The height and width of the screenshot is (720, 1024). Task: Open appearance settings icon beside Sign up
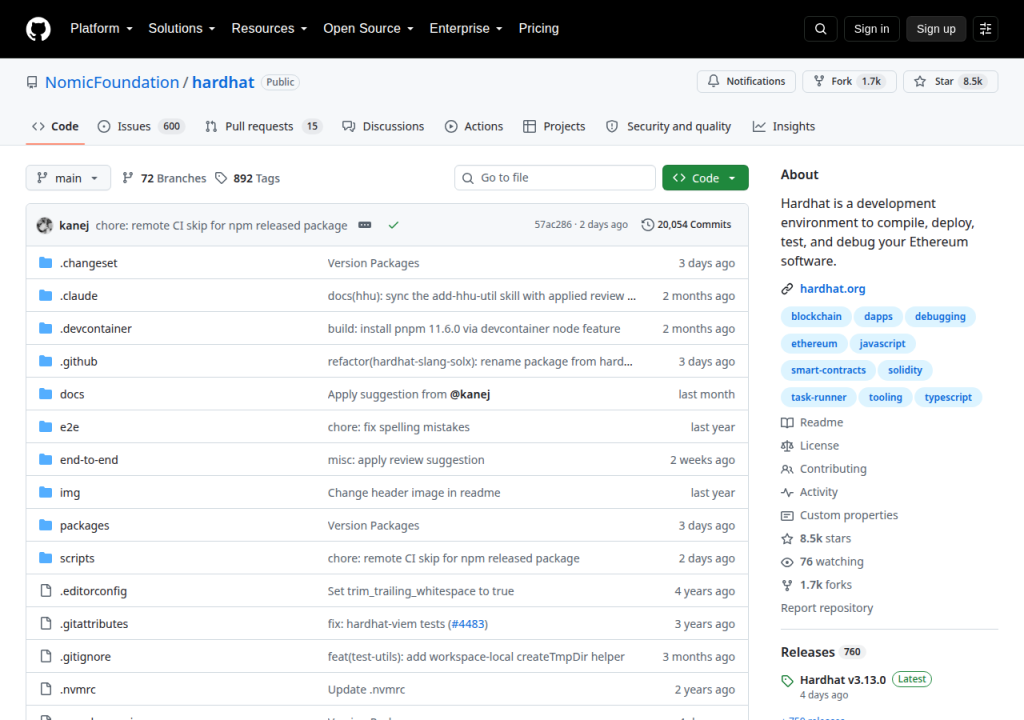pos(985,29)
